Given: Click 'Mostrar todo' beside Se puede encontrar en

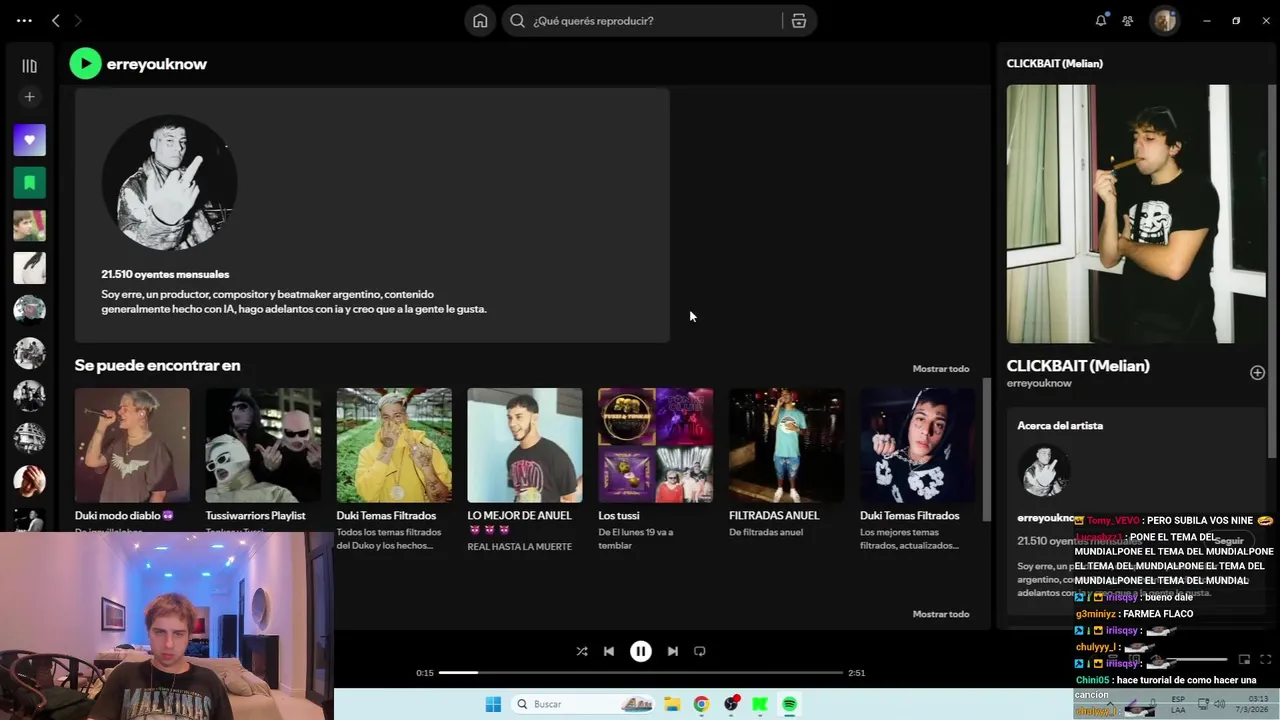Looking at the screenshot, I should point(941,369).
